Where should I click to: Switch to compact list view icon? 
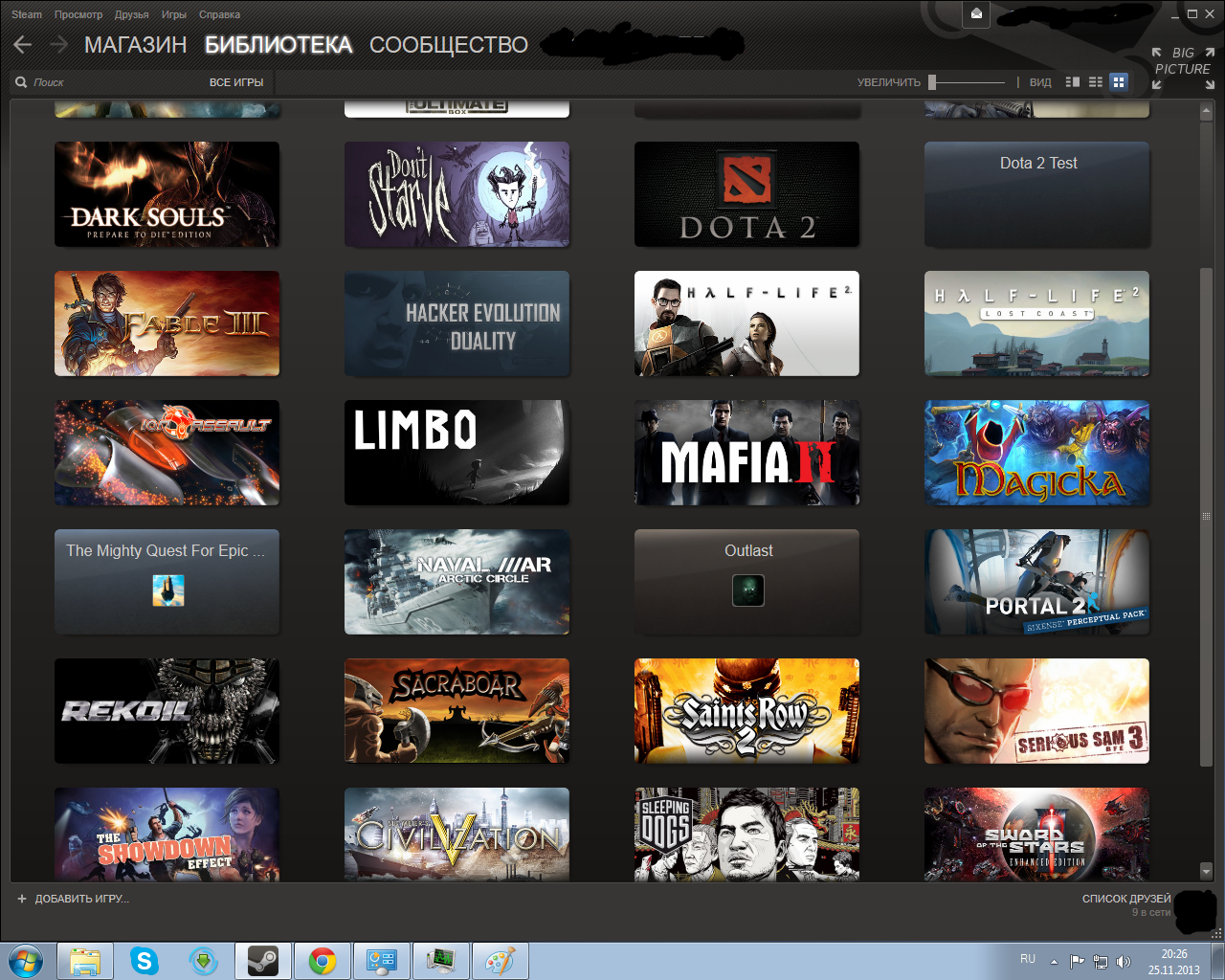(1096, 82)
